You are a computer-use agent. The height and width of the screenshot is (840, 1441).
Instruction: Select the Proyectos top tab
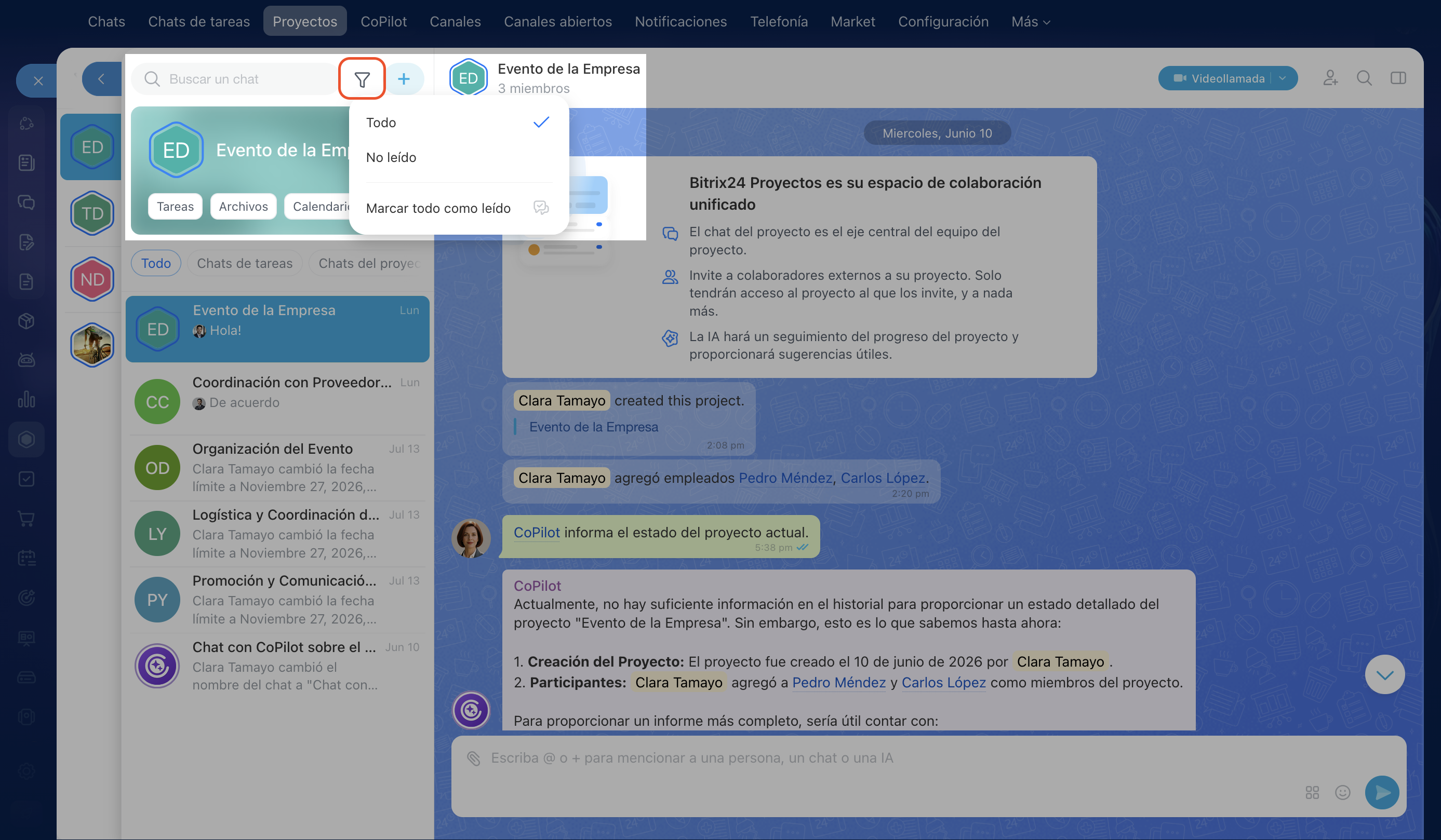point(305,22)
